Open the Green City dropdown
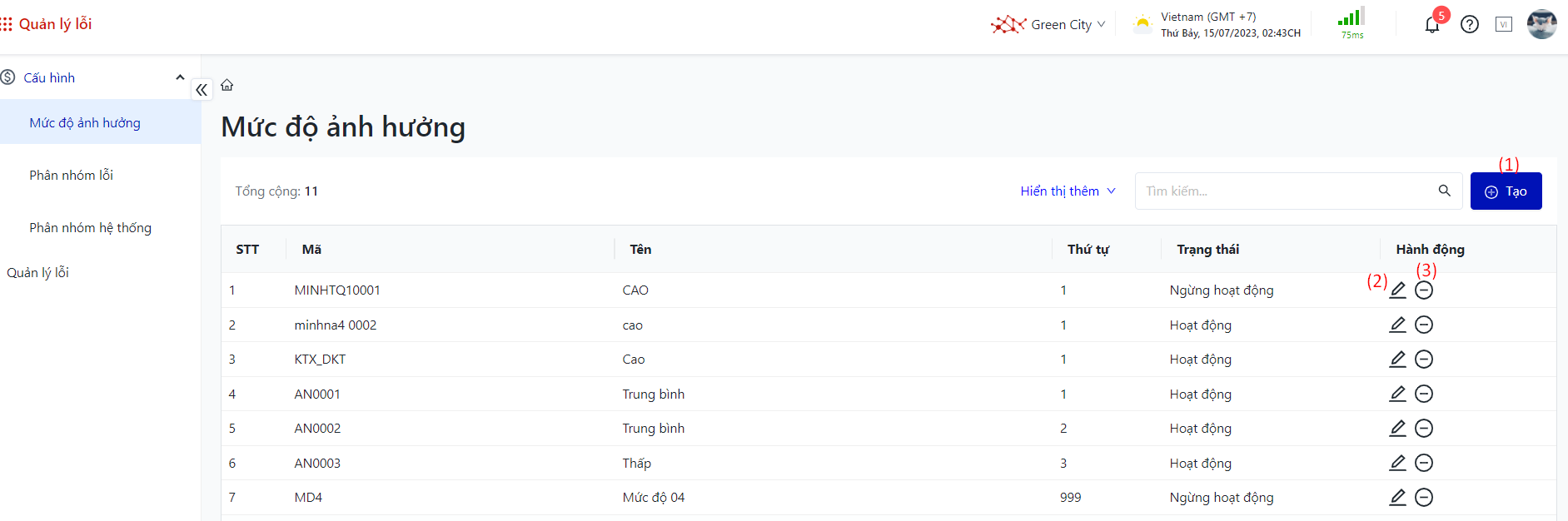The width and height of the screenshot is (1568, 521). (x=1048, y=25)
